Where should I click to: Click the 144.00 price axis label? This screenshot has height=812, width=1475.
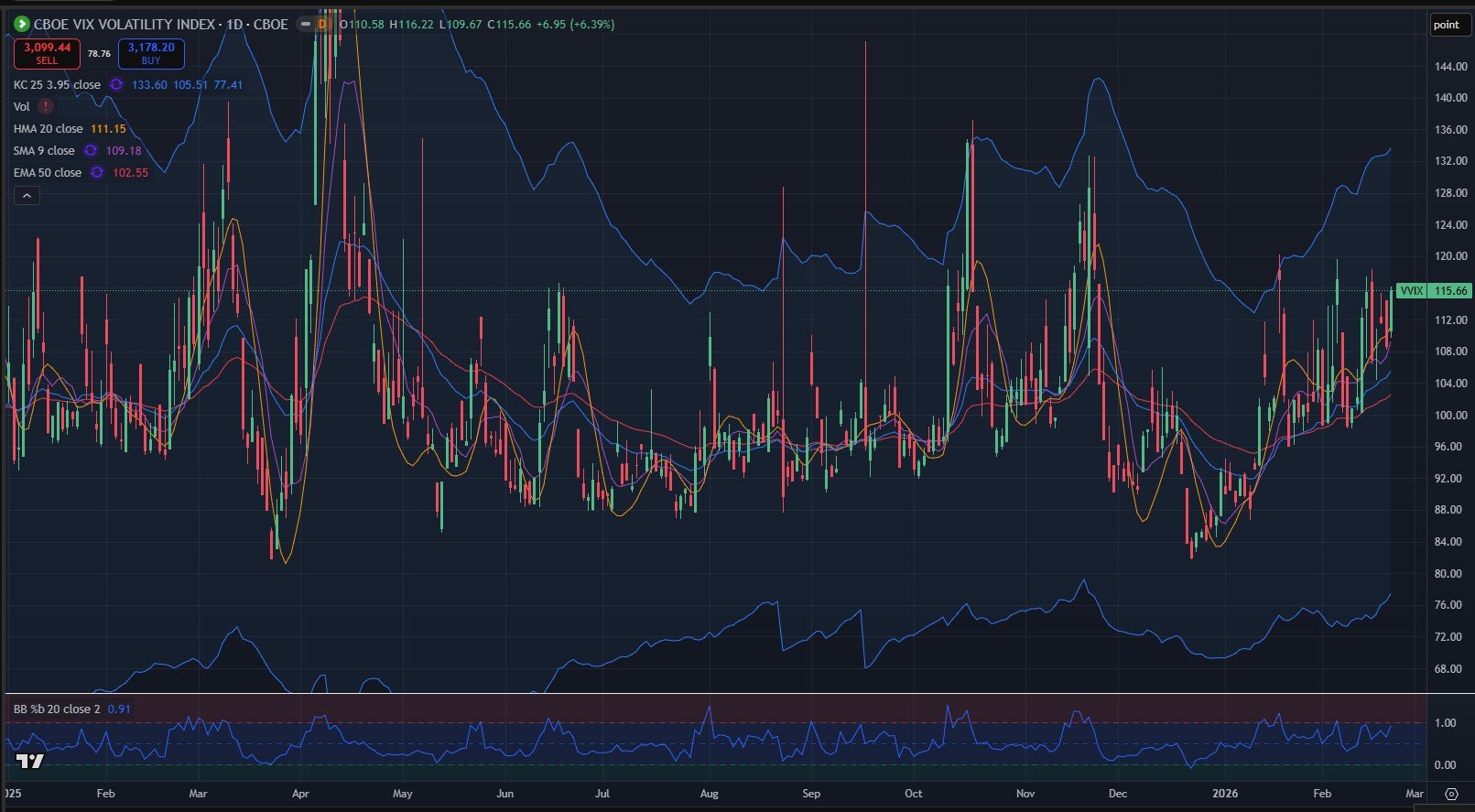[1451, 67]
